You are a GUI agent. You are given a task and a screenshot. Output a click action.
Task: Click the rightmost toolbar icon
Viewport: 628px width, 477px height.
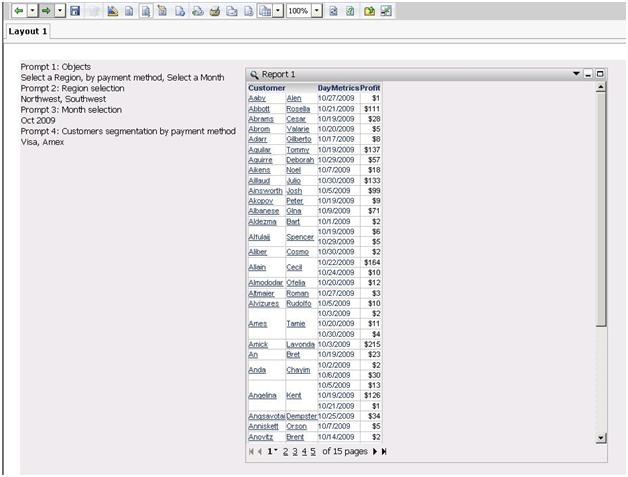pos(386,10)
